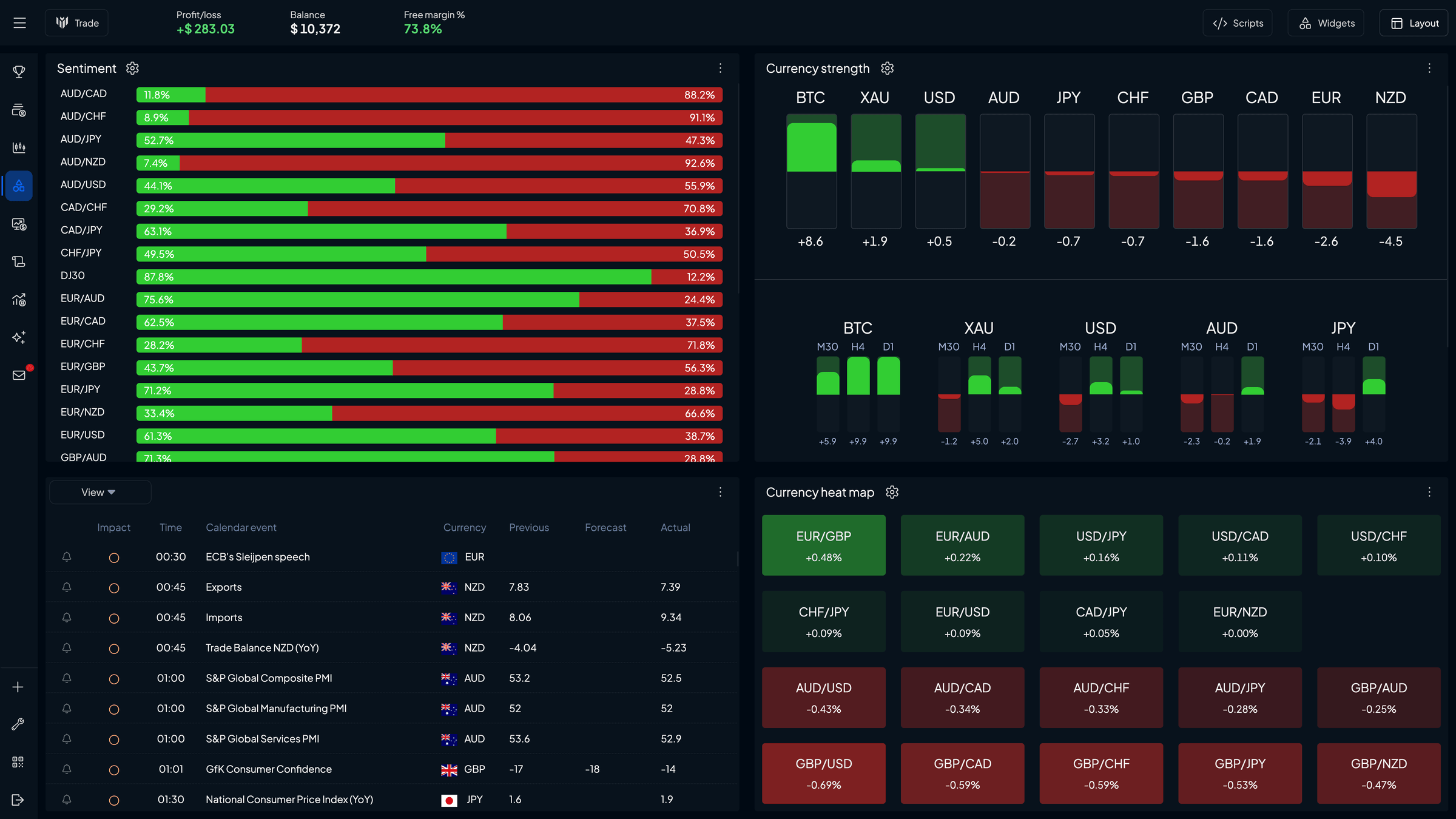
Task: Open the Layout button
Action: (x=1414, y=23)
